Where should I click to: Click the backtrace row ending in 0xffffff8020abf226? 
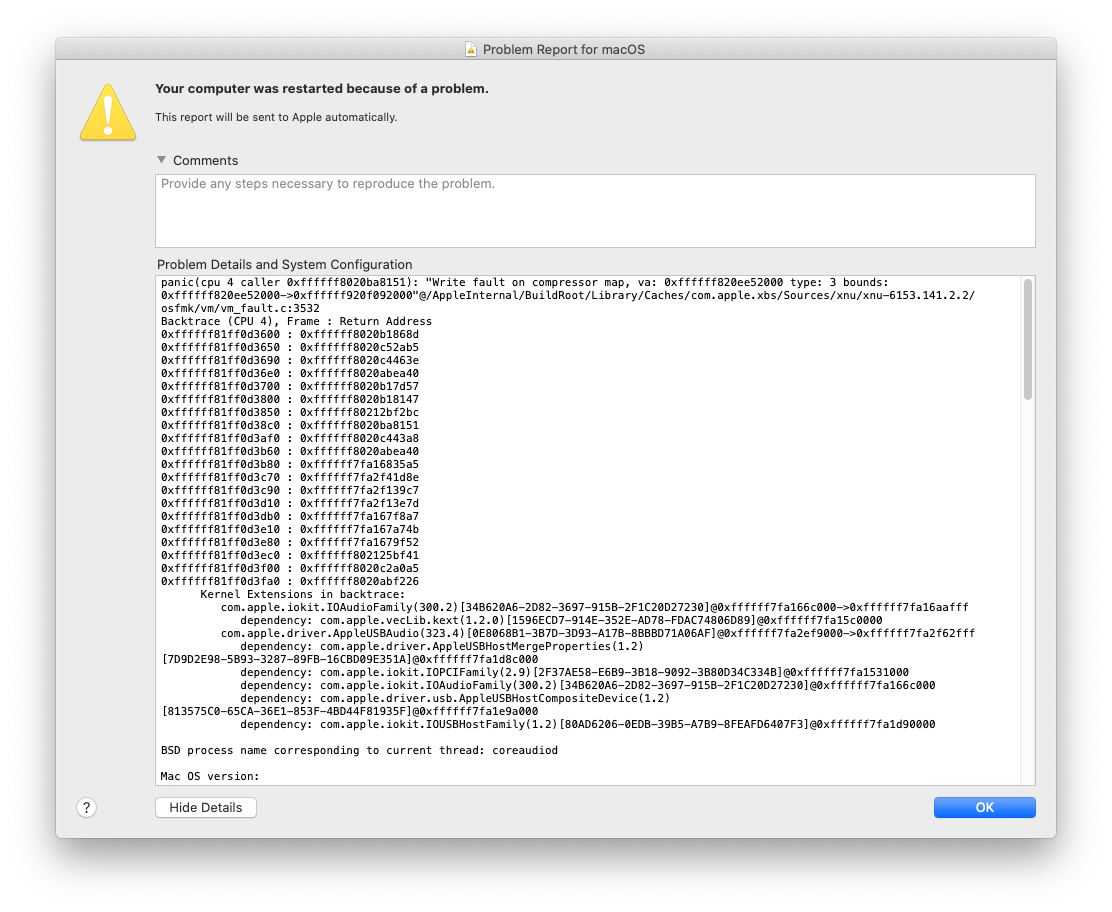290,582
